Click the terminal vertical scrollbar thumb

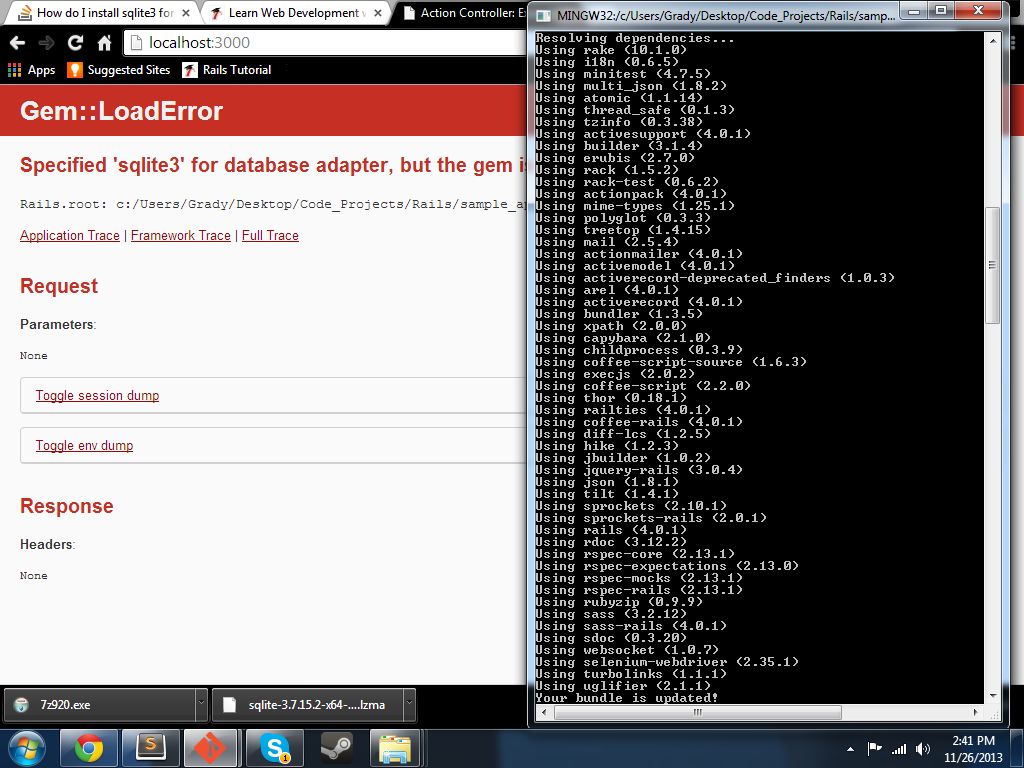tap(993, 265)
